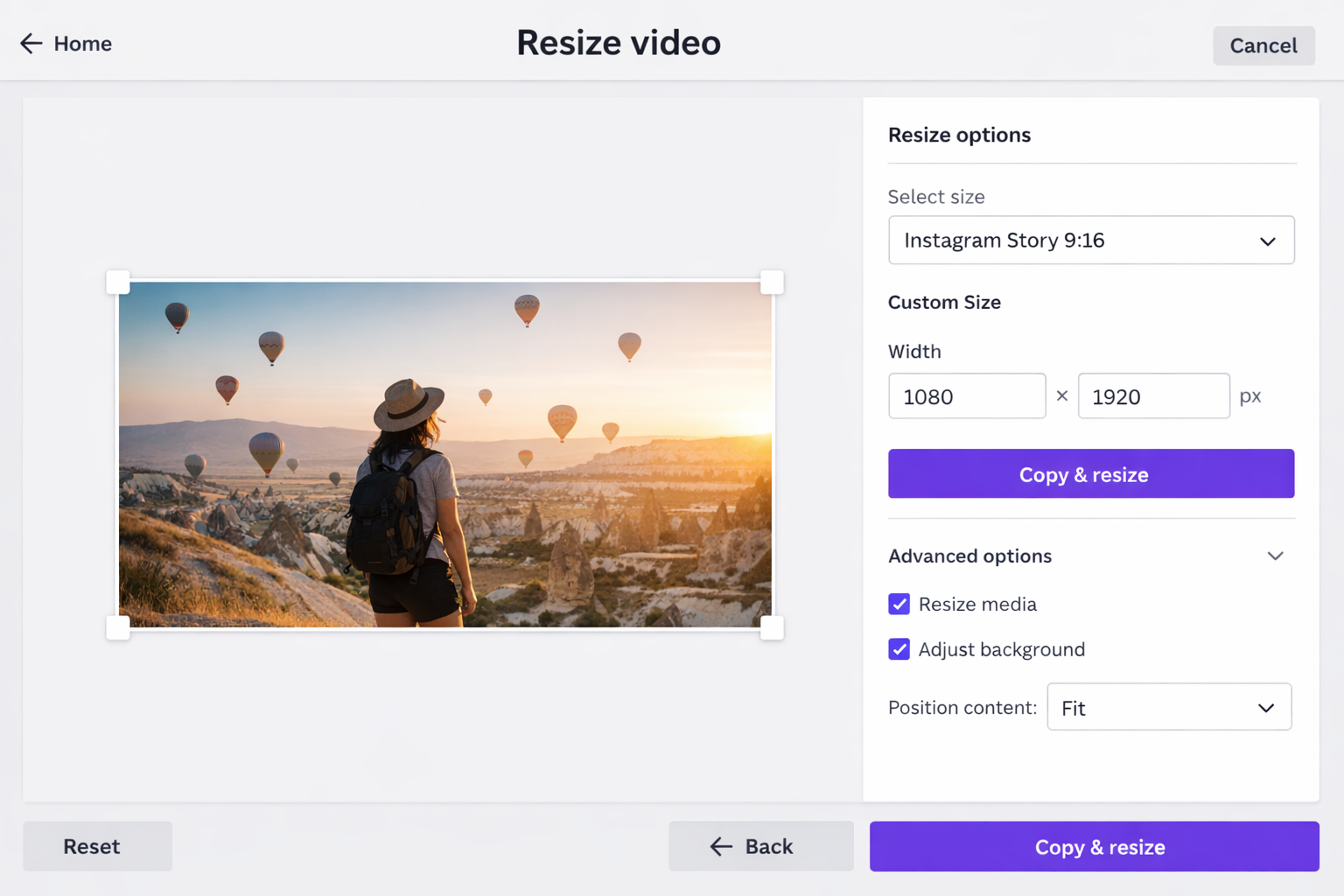Click the top-right corner handle of the image
The image size is (1344, 896).
click(x=771, y=281)
